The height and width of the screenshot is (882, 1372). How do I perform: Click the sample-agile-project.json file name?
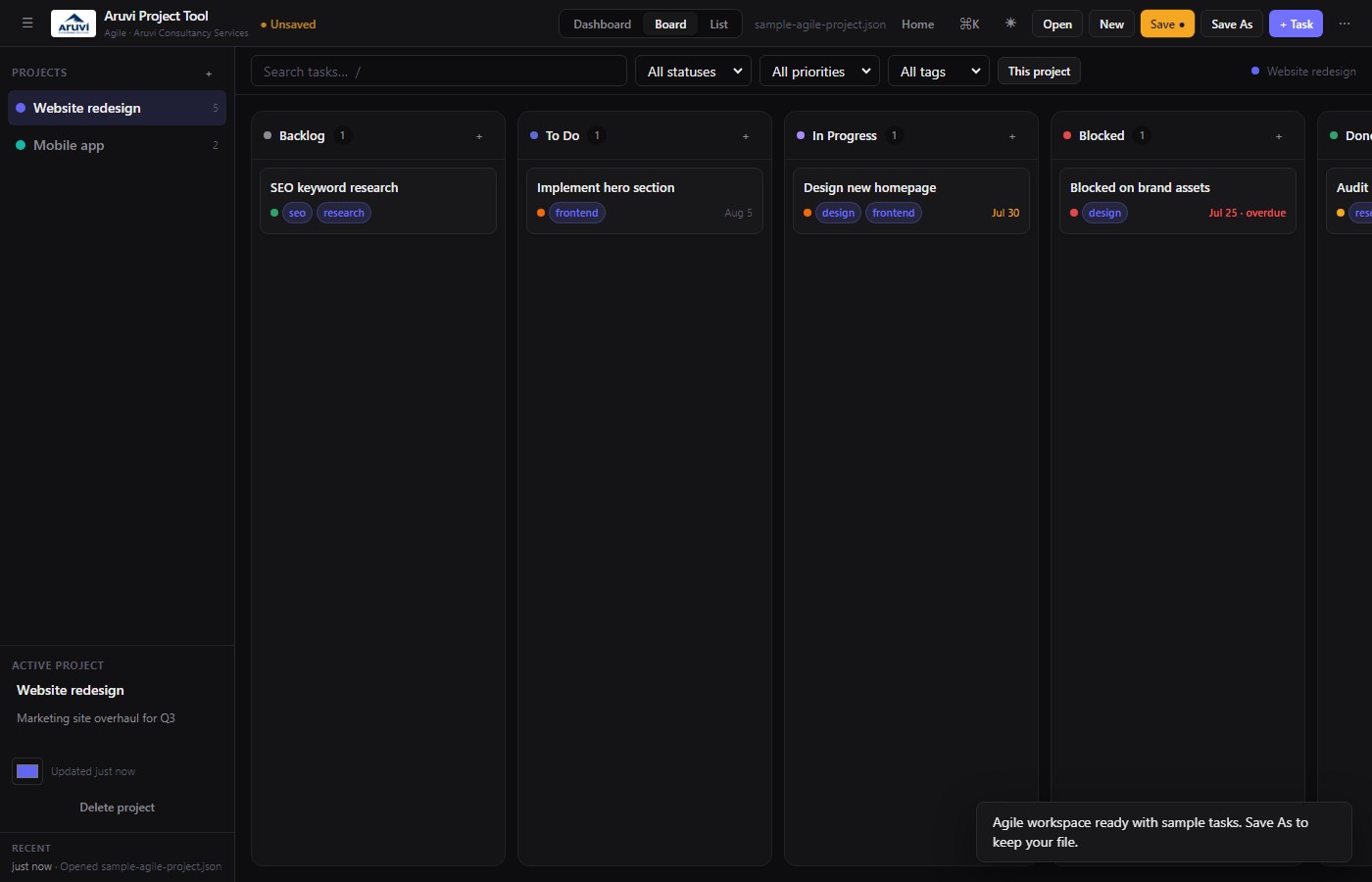820,24
